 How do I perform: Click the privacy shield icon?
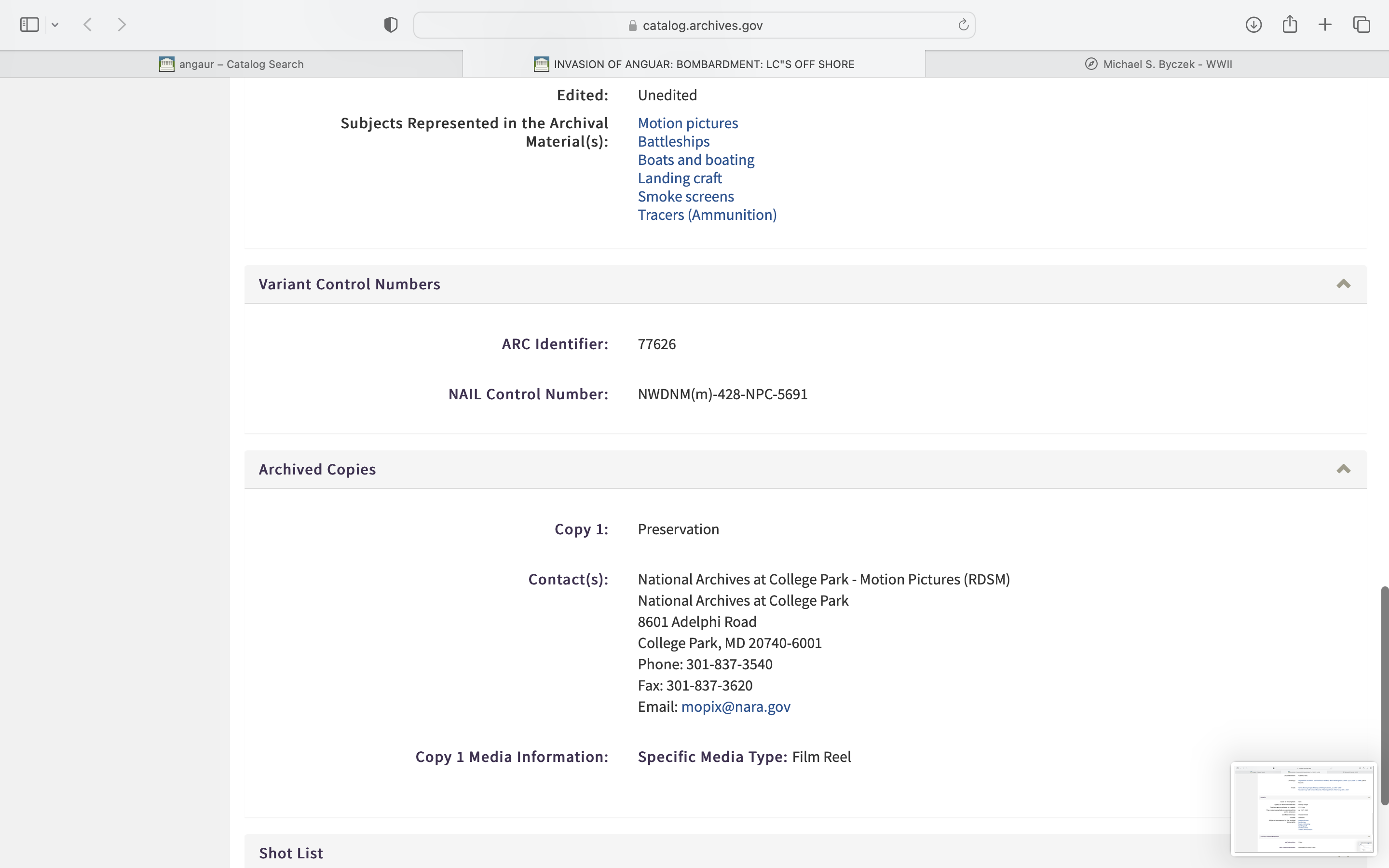point(391,25)
